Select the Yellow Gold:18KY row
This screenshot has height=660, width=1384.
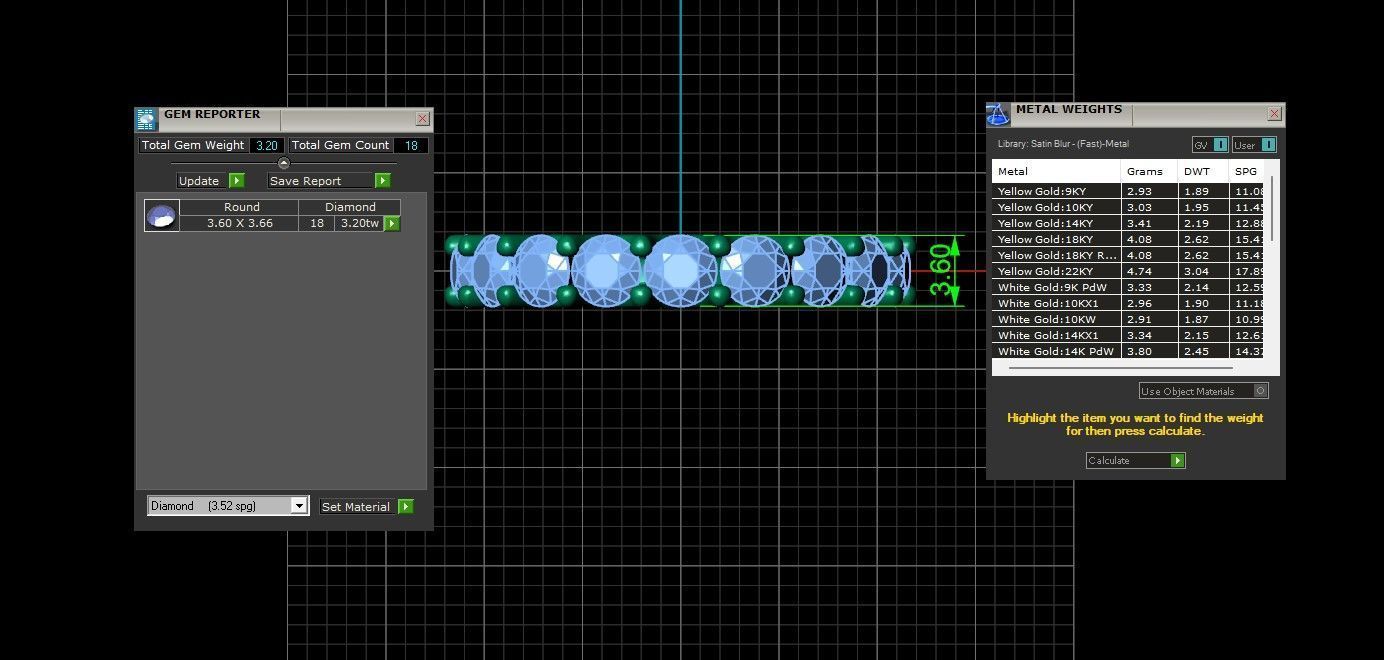click(x=1130, y=239)
